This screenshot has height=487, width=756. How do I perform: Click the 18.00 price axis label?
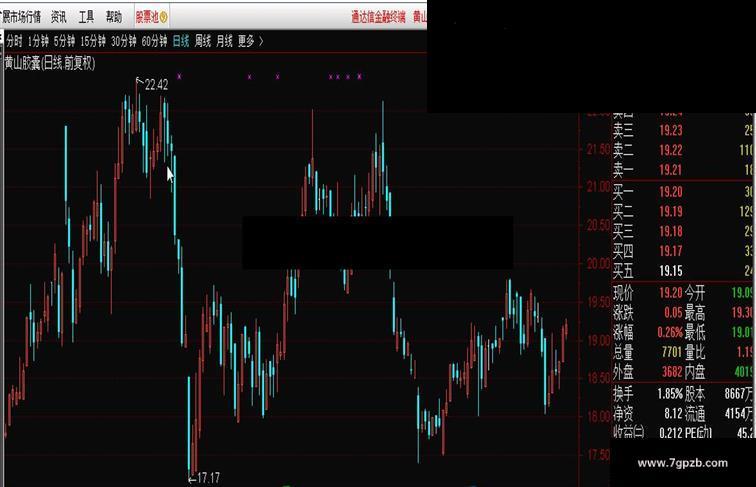coord(598,417)
